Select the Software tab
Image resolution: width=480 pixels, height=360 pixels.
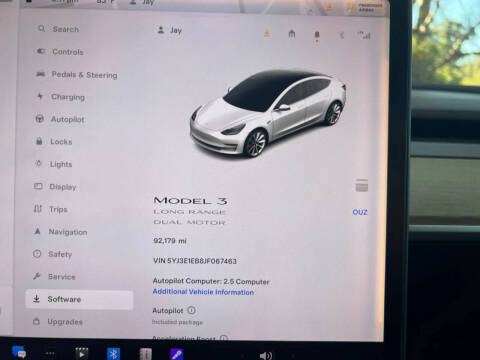[x=79, y=299]
